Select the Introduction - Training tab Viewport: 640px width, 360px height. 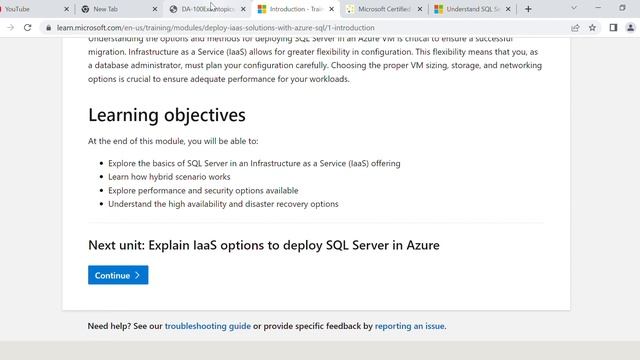[x=296, y=9]
